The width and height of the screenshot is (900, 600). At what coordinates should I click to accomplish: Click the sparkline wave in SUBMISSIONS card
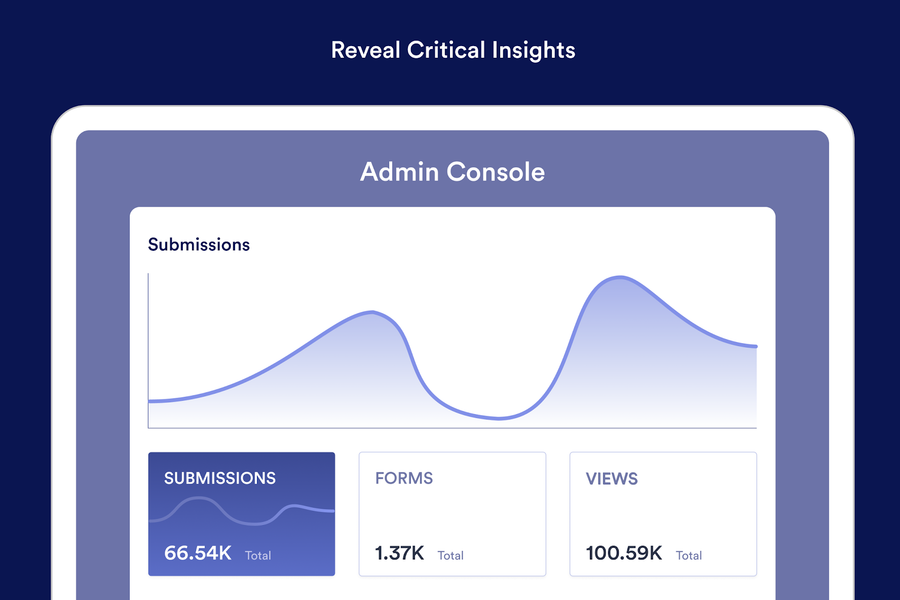[x=242, y=510]
